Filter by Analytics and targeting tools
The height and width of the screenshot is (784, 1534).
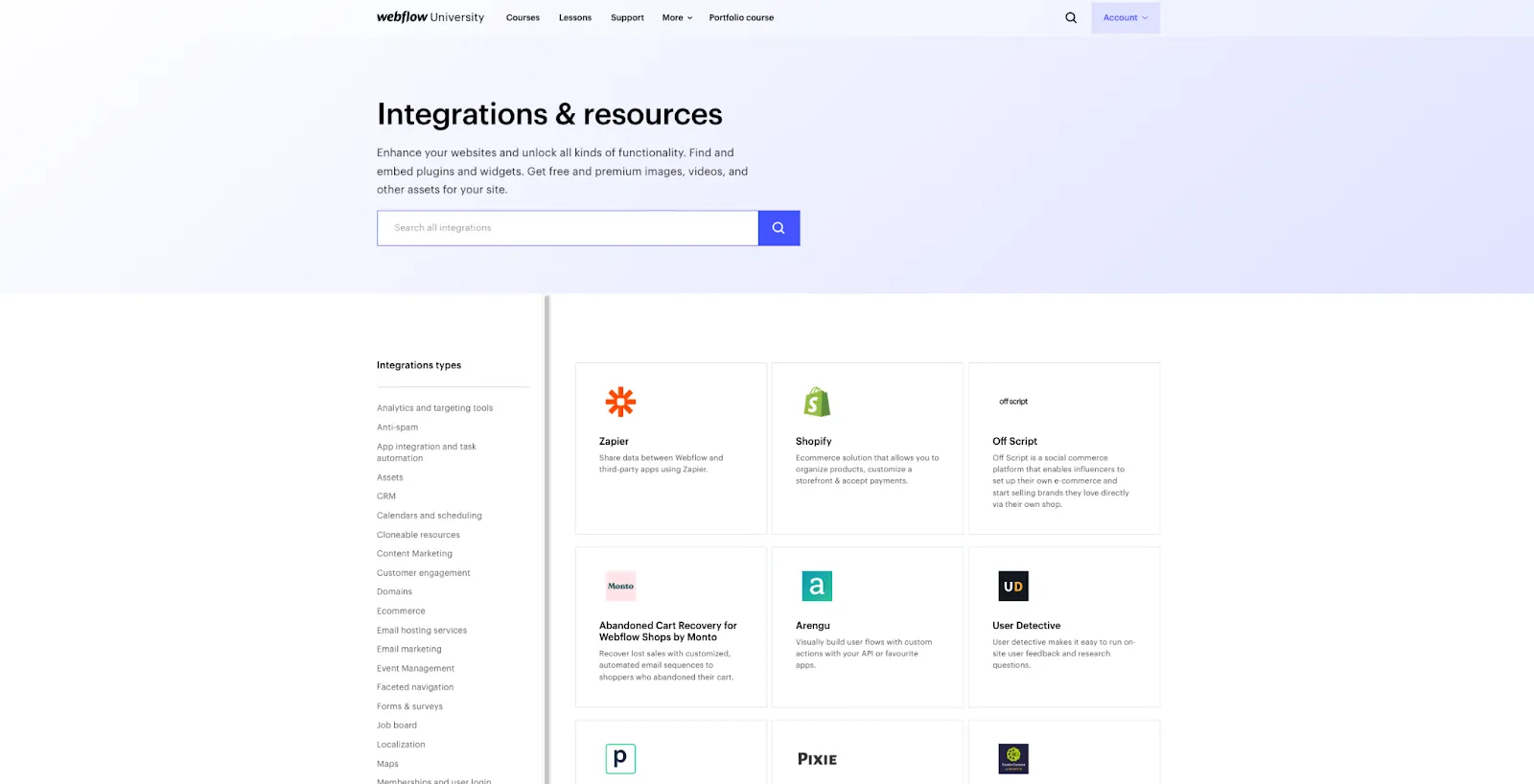pyautogui.click(x=434, y=408)
